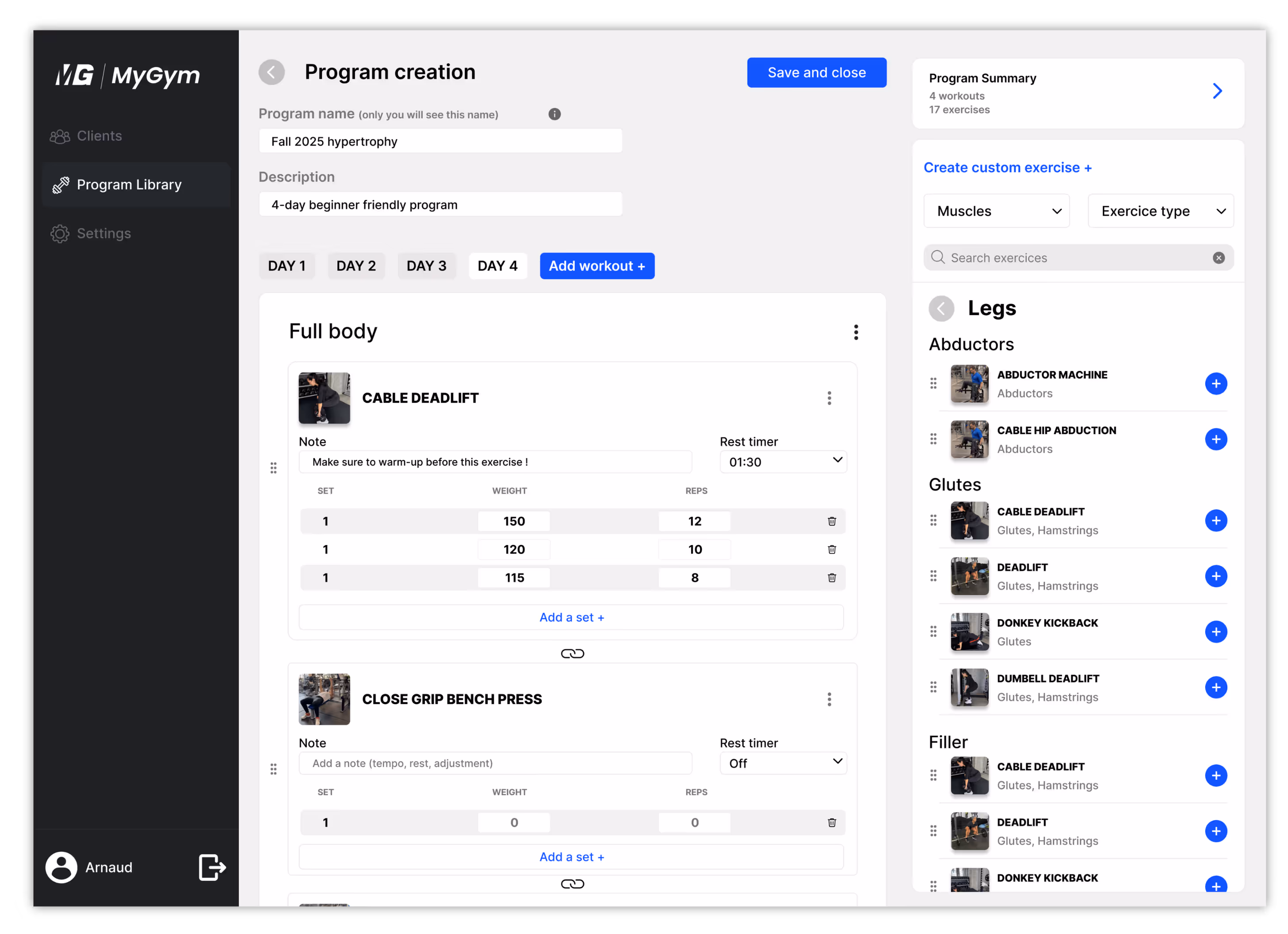Open Clients in the sidebar
1288x934 pixels.
coord(136,136)
